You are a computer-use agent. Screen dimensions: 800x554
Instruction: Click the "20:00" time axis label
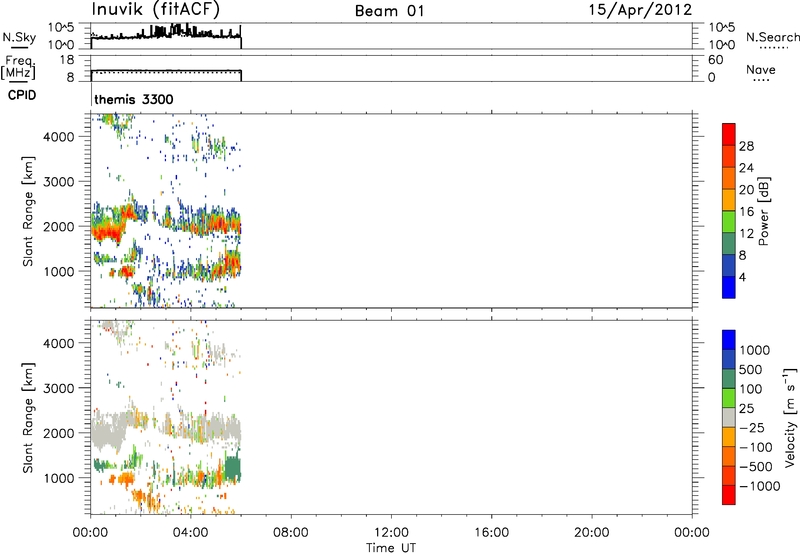[592, 533]
